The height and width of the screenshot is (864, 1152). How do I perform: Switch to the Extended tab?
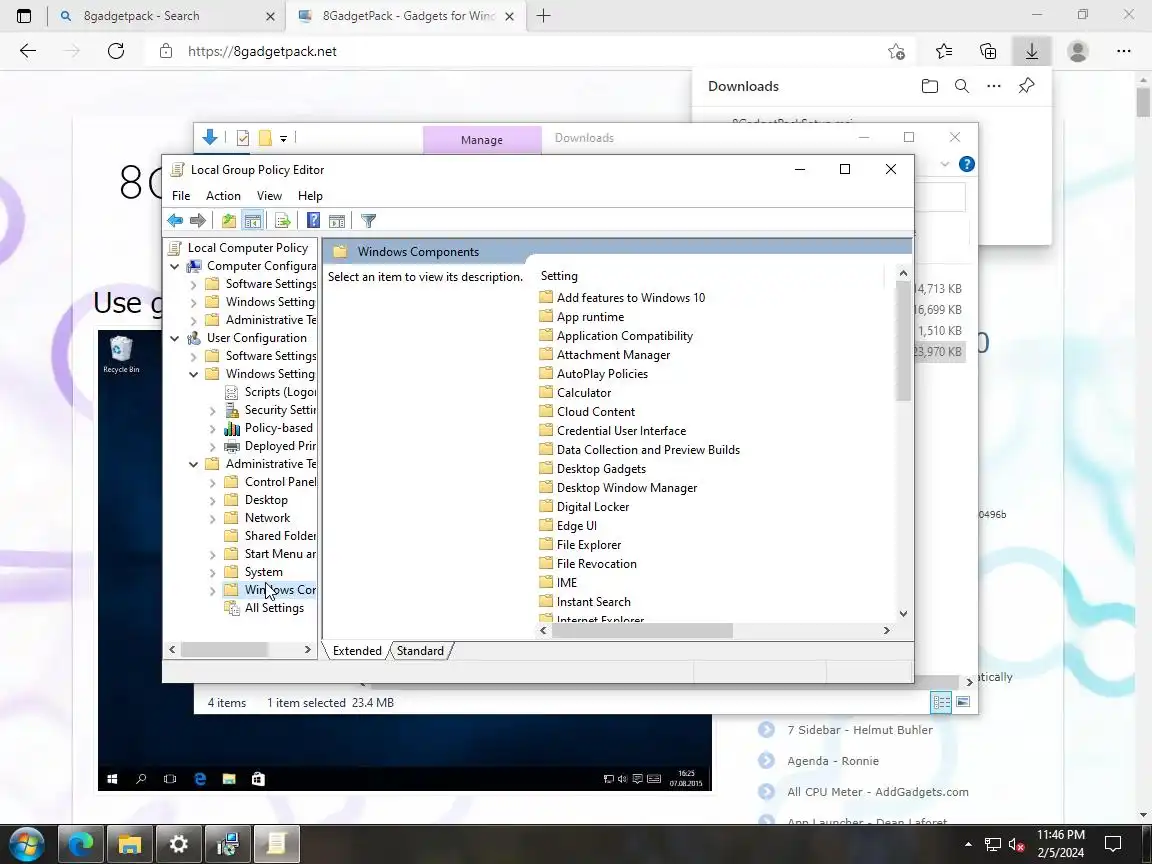[357, 651]
